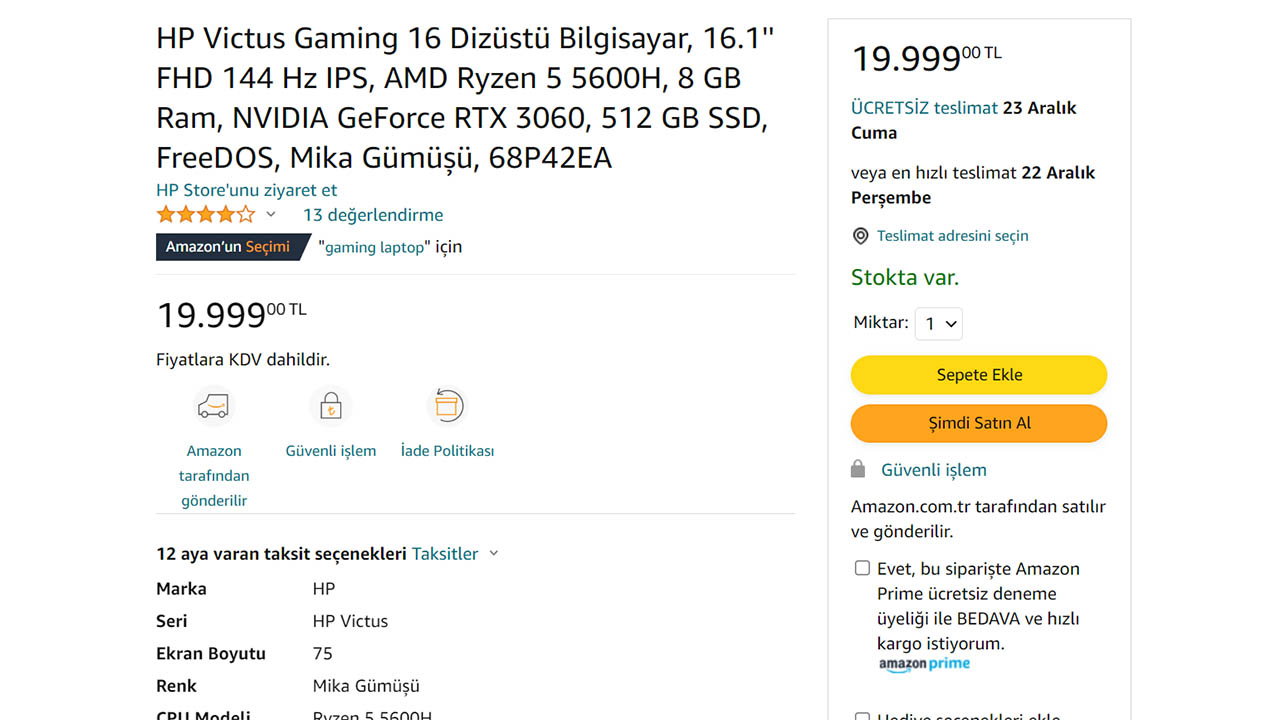Select the Güvenli işlem lock icon
Image resolution: width=1280 pixels, height=720 pixels.
click(330, 404)
